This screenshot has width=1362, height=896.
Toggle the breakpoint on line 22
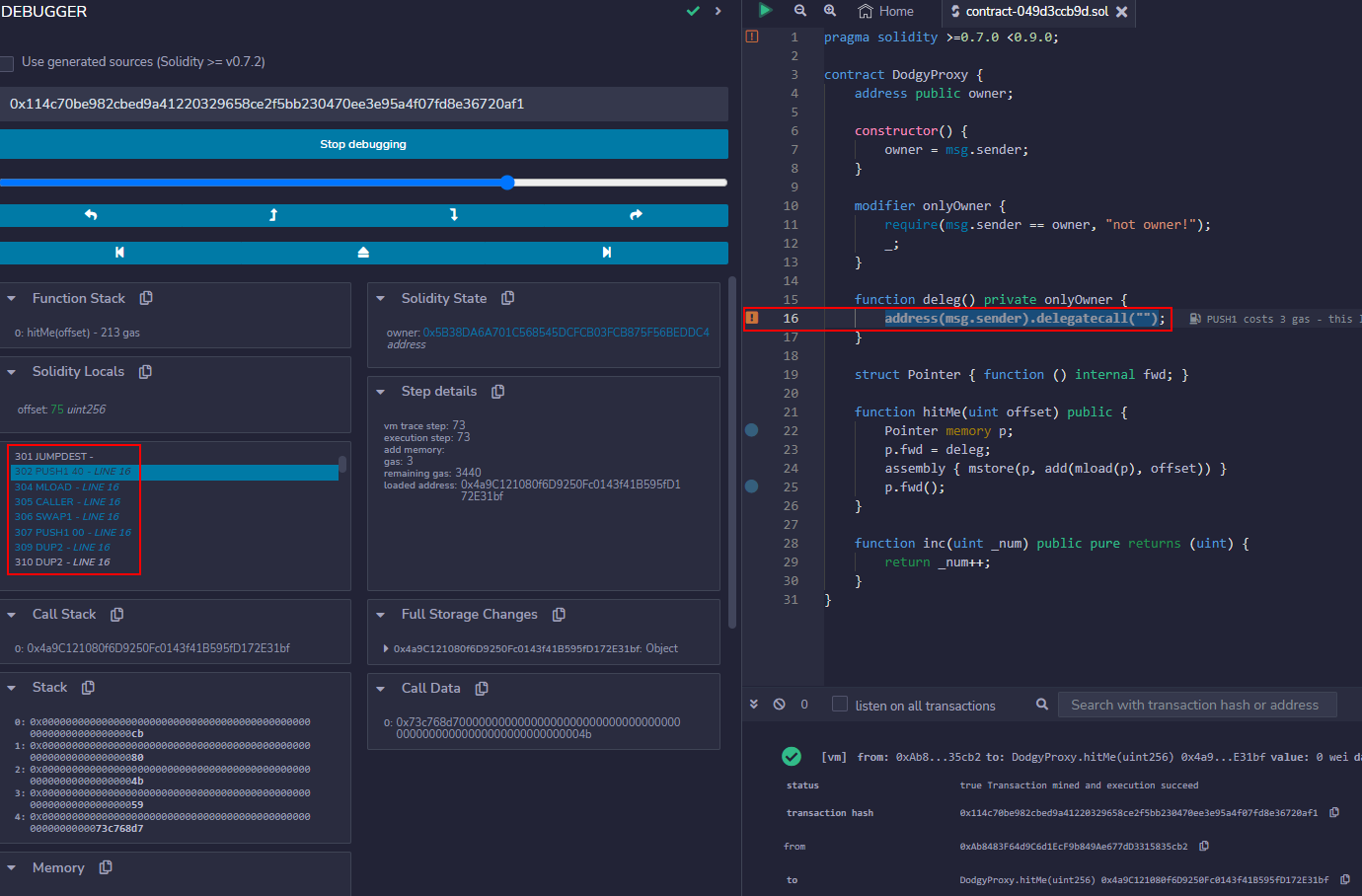pyautogui.click(x=752, y=430)
